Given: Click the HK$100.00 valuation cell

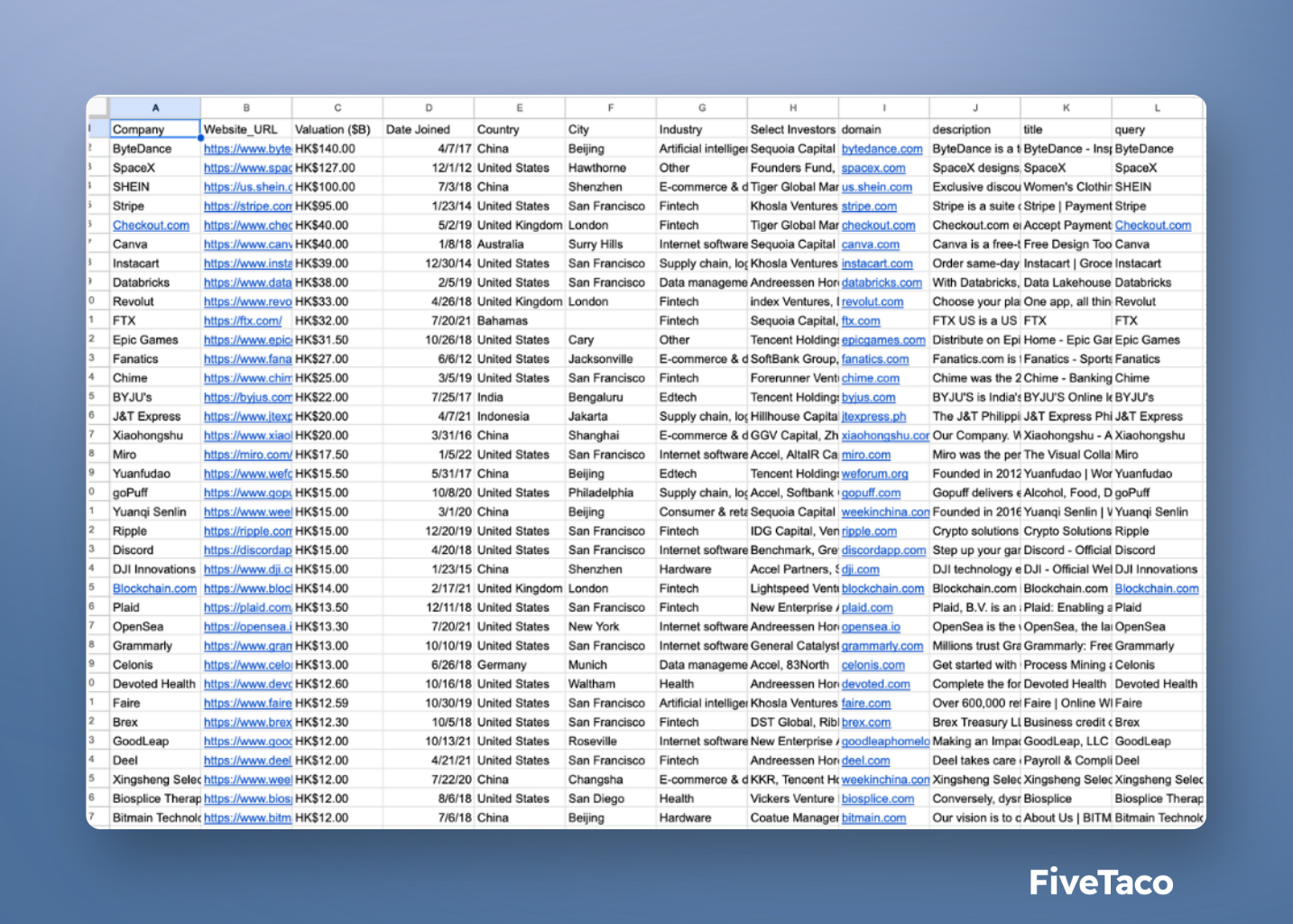Looking at the screenshot, I should click(x=337, y=187).
